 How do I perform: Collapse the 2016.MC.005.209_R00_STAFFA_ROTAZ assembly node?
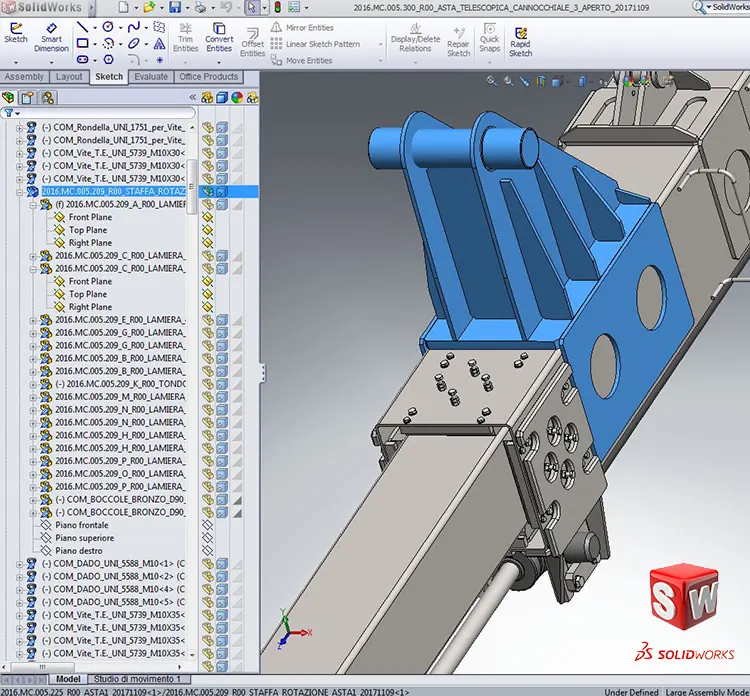click(x=20, y=192)
